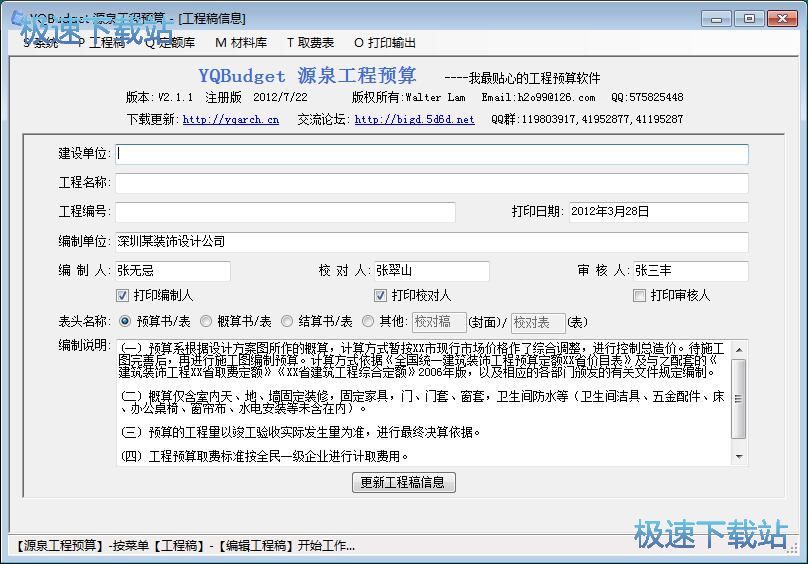808x564 pixels.
Task: Select the 概算书/表 radio option
Action: point(206,322)
